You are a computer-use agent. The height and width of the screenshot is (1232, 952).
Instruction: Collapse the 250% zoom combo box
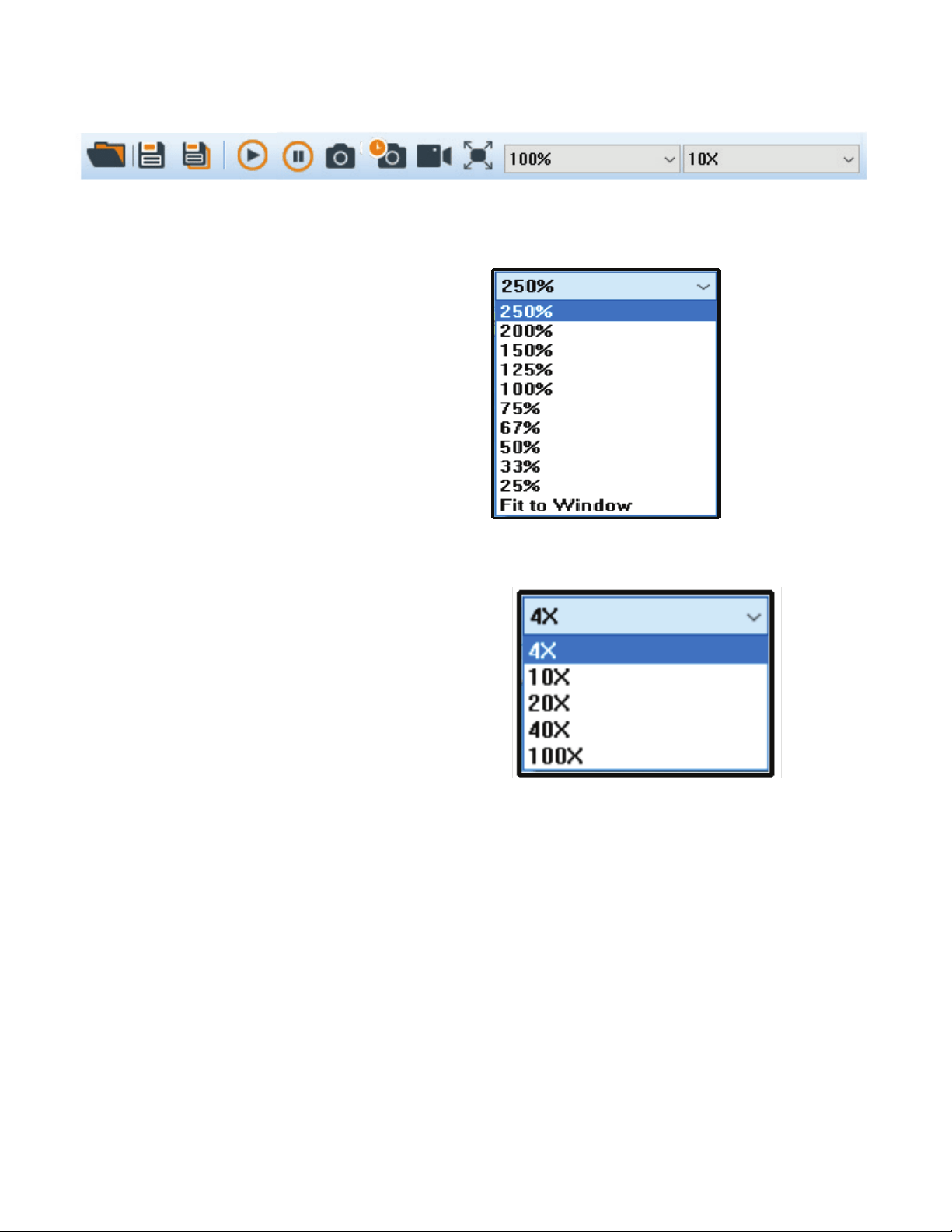point(606,286)
